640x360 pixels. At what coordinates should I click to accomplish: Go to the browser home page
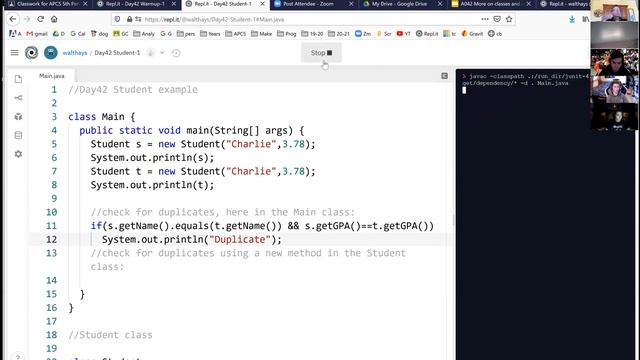point(54,19)
